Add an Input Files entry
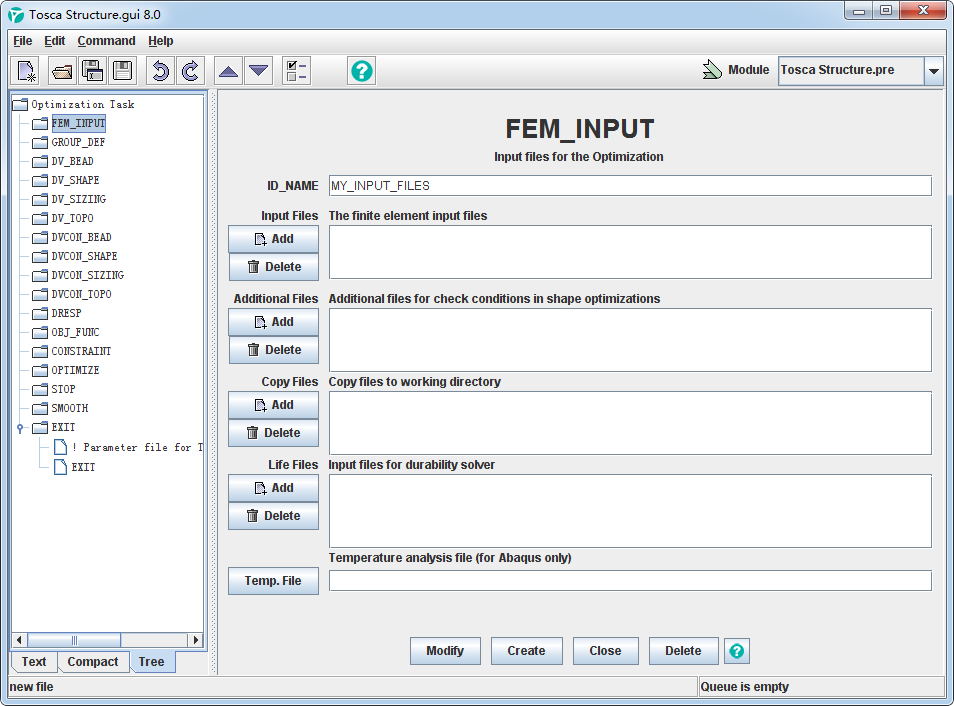This screenshot has height=706, width=954. click(x=273, y=239)
